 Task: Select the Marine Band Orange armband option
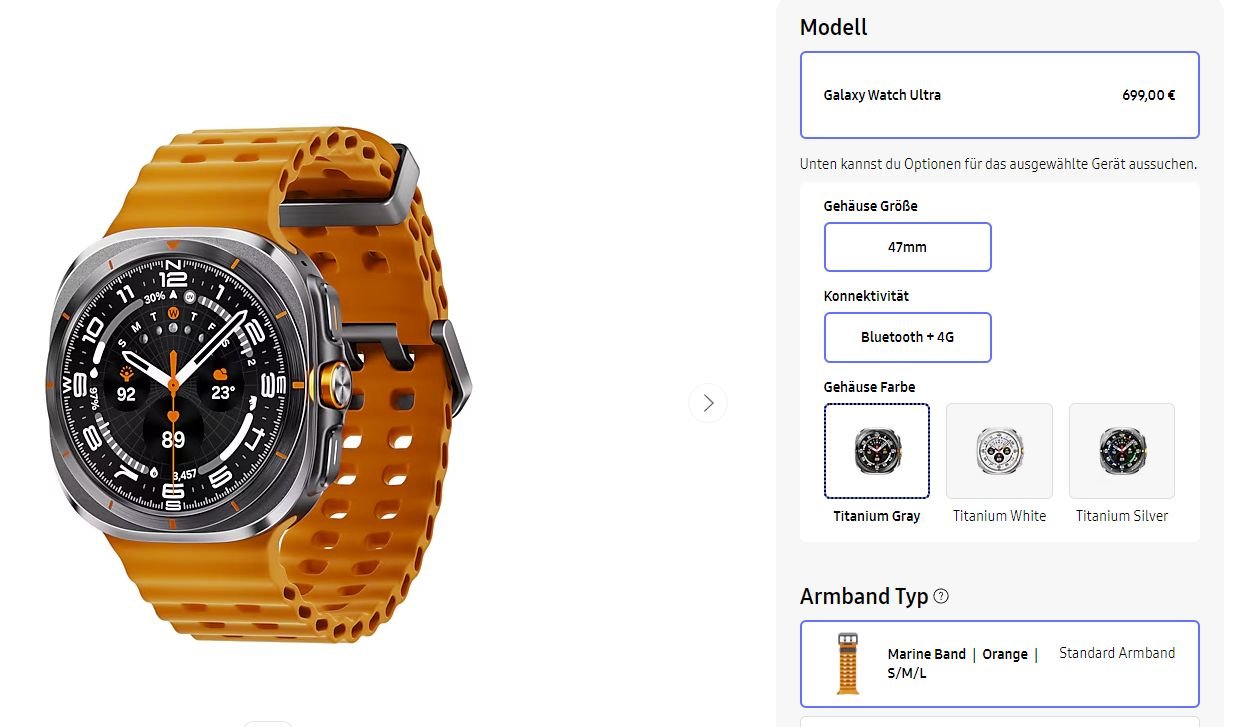(x=1000, y=664)
